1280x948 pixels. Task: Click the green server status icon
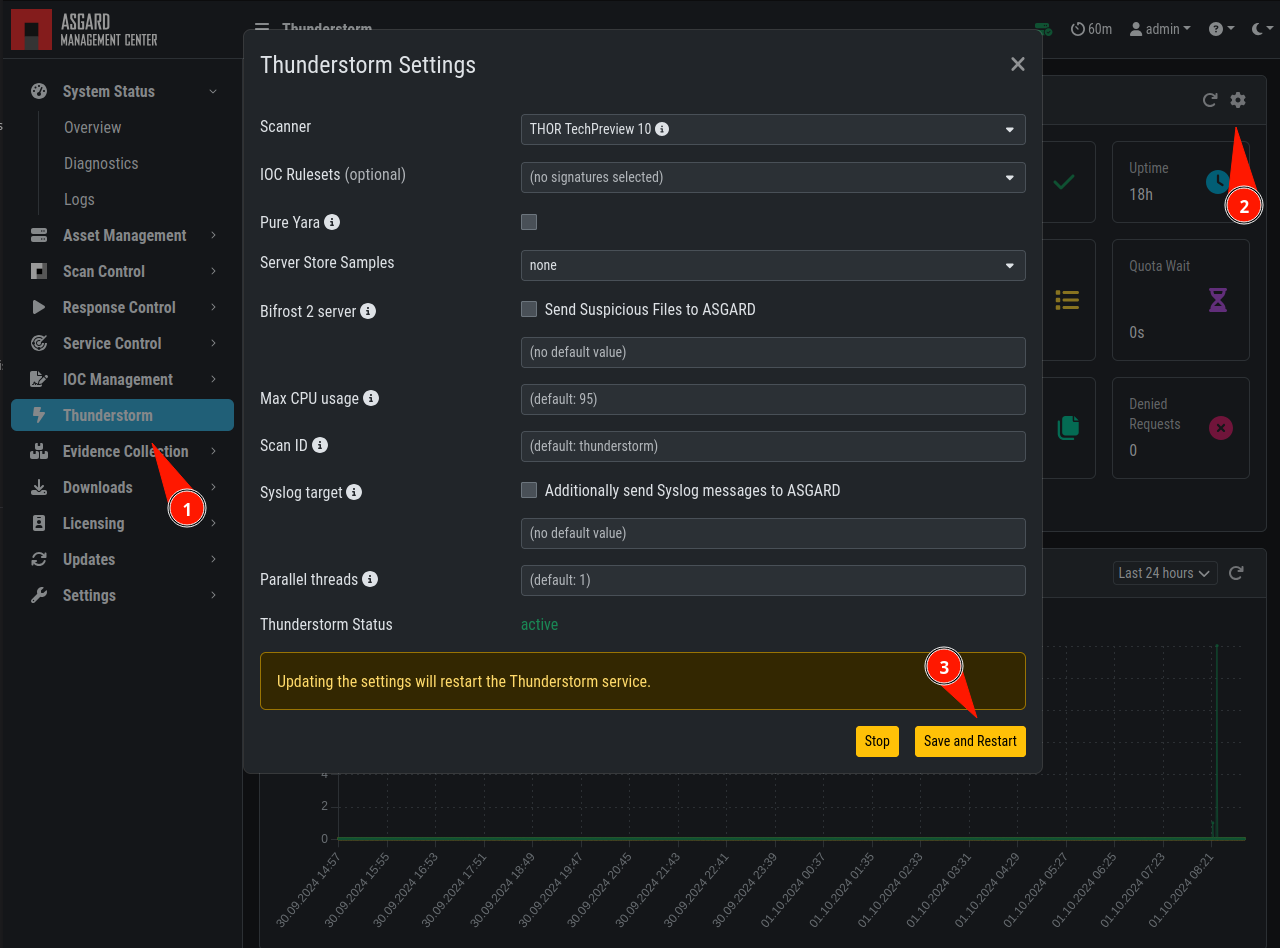(1044, 29)
